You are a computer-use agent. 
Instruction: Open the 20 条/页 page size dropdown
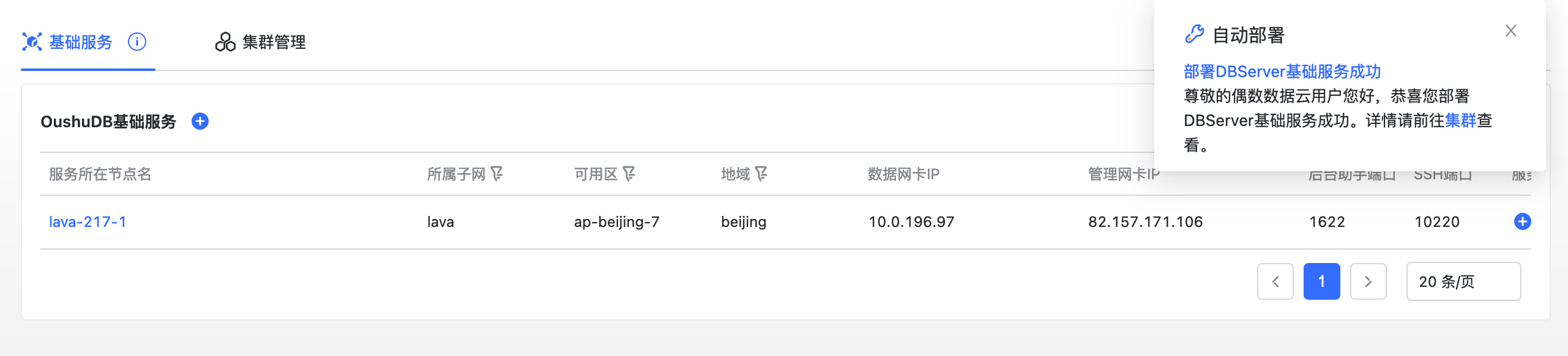pyautogui.click(x=1463, y=281)
